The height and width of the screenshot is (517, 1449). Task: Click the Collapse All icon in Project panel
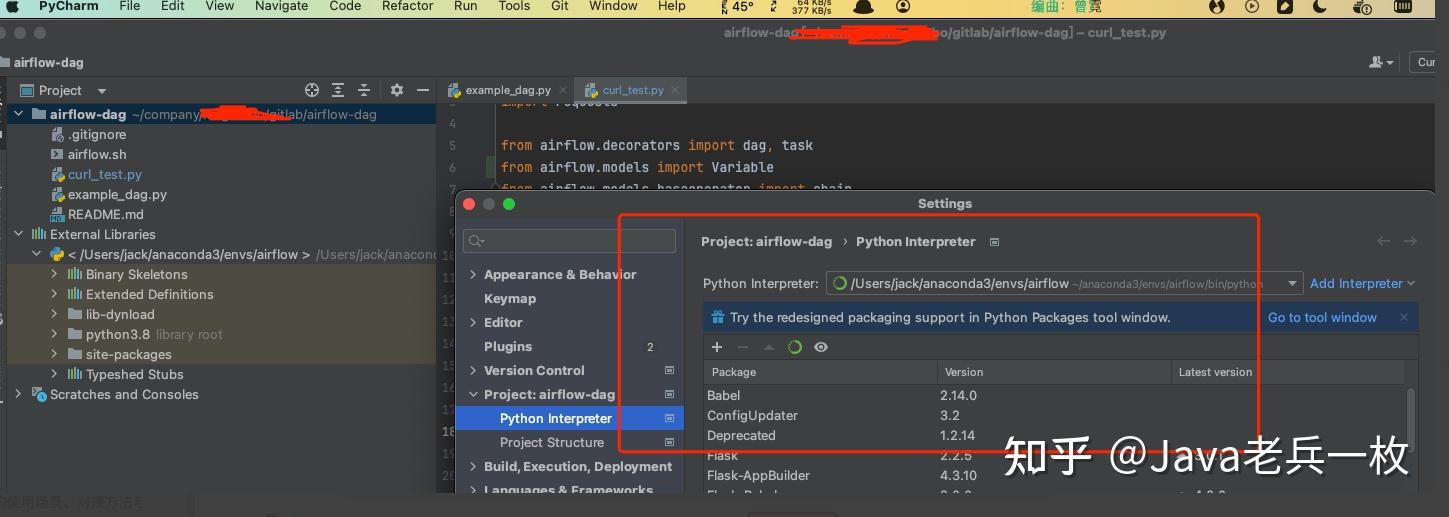[x=364, y=90]
